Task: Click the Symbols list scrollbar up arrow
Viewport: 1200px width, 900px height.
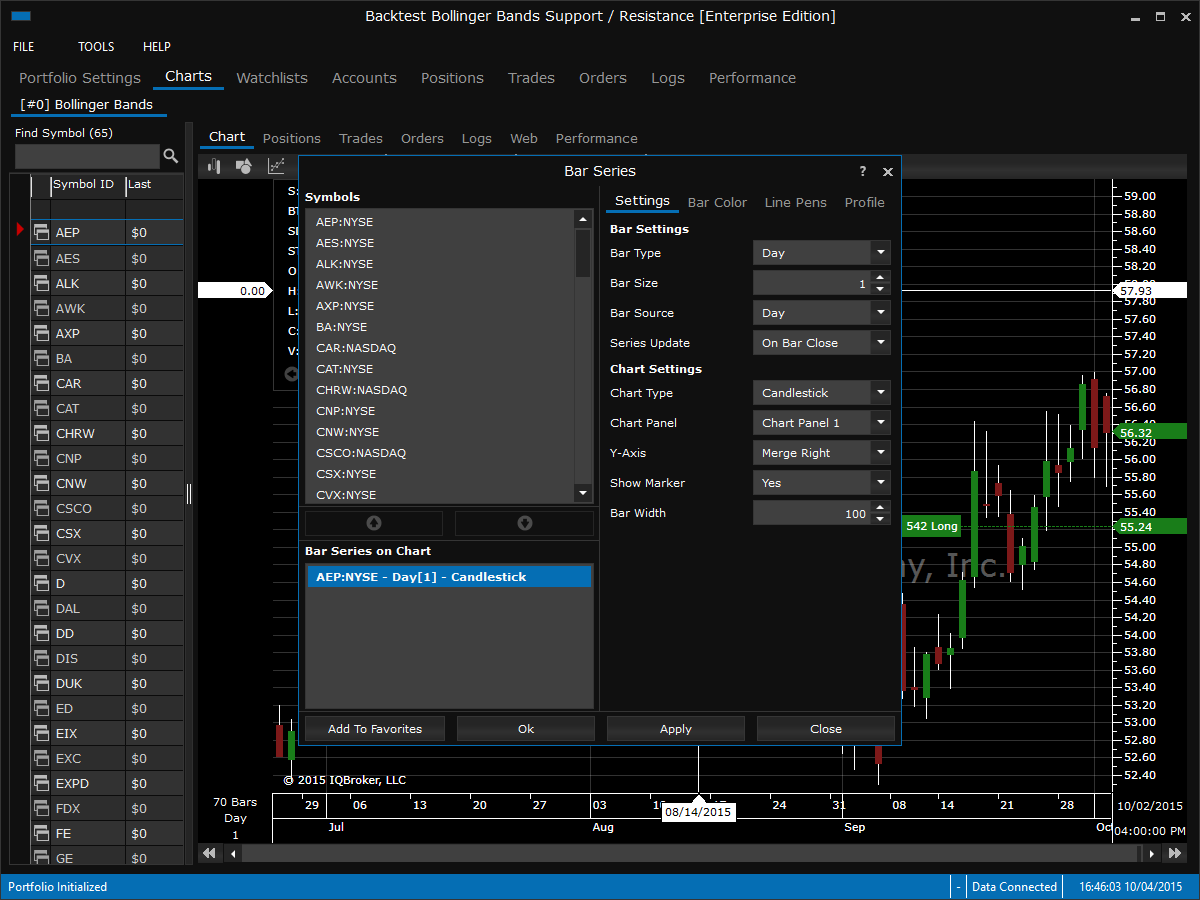Action: 583,219
